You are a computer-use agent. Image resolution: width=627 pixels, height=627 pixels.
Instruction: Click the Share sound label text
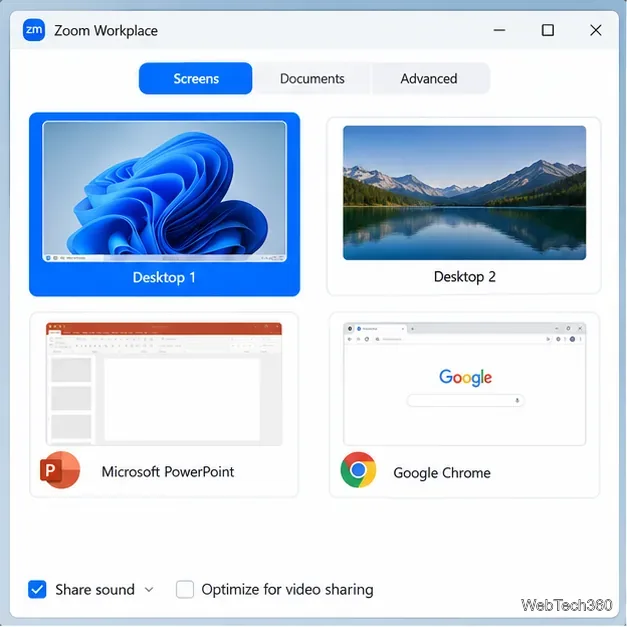pyautogui.click(x=95, y=590)
